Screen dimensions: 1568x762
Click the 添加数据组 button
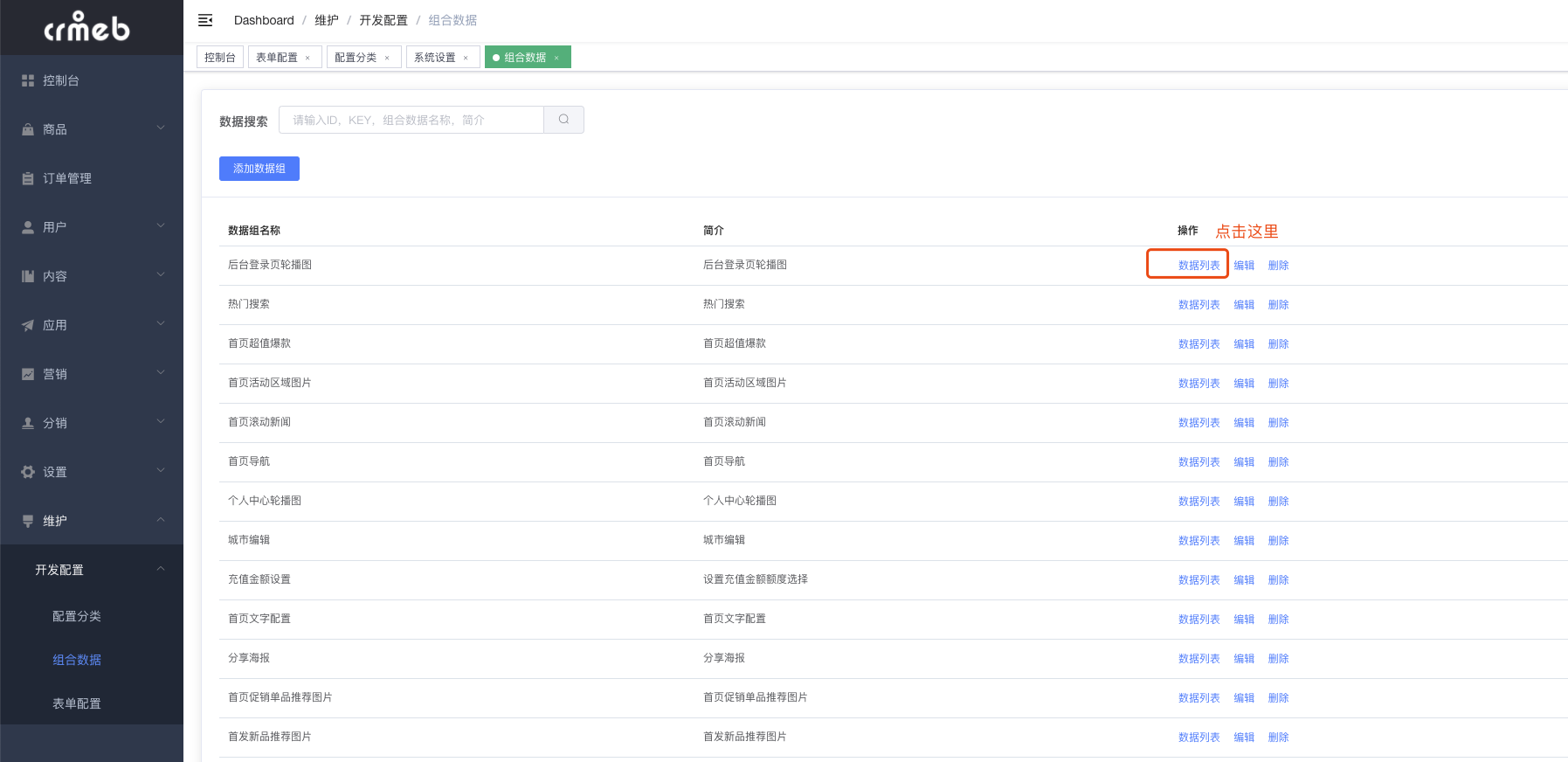coord(259,169)
